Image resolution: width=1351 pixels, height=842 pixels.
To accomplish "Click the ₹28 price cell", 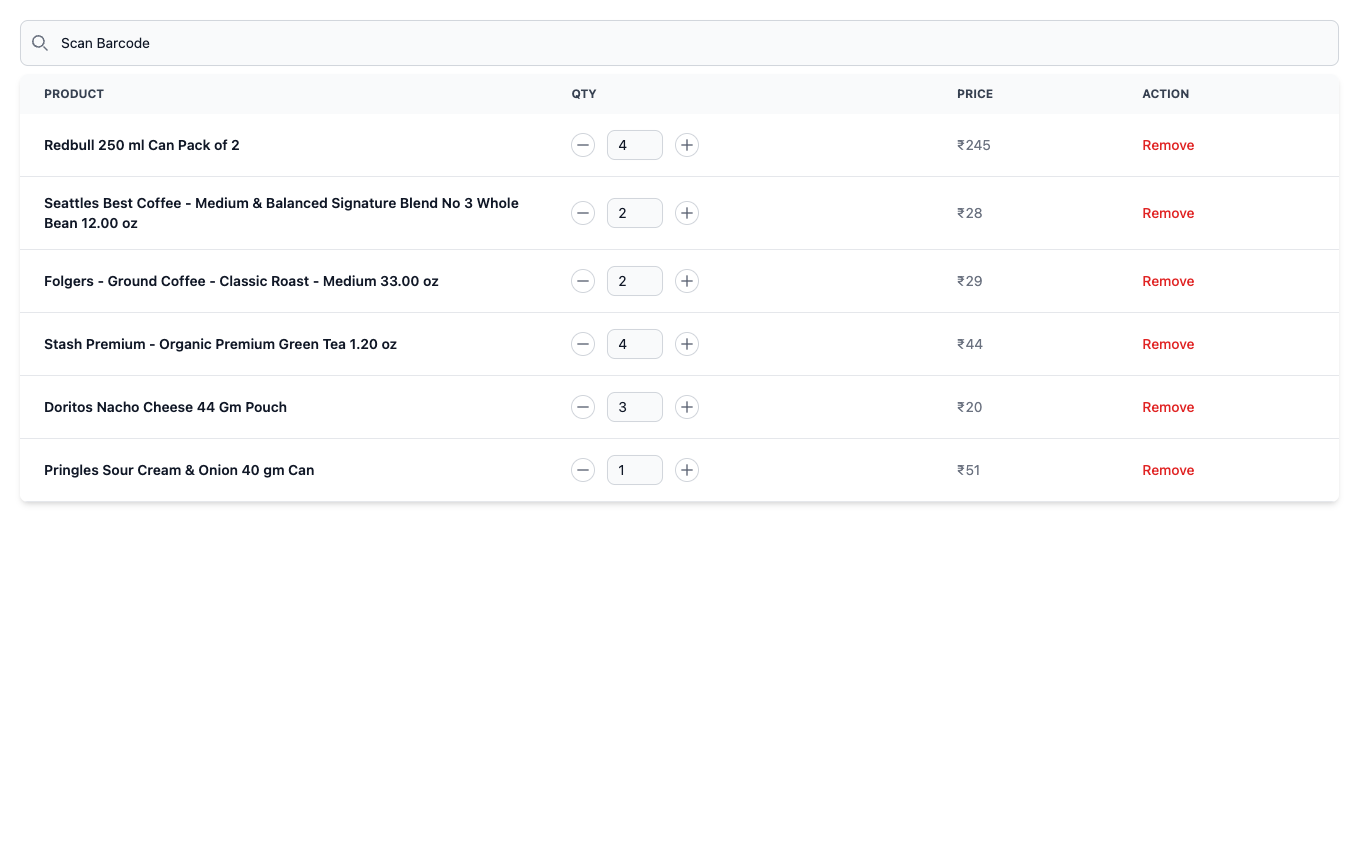I will coord(970,213).
